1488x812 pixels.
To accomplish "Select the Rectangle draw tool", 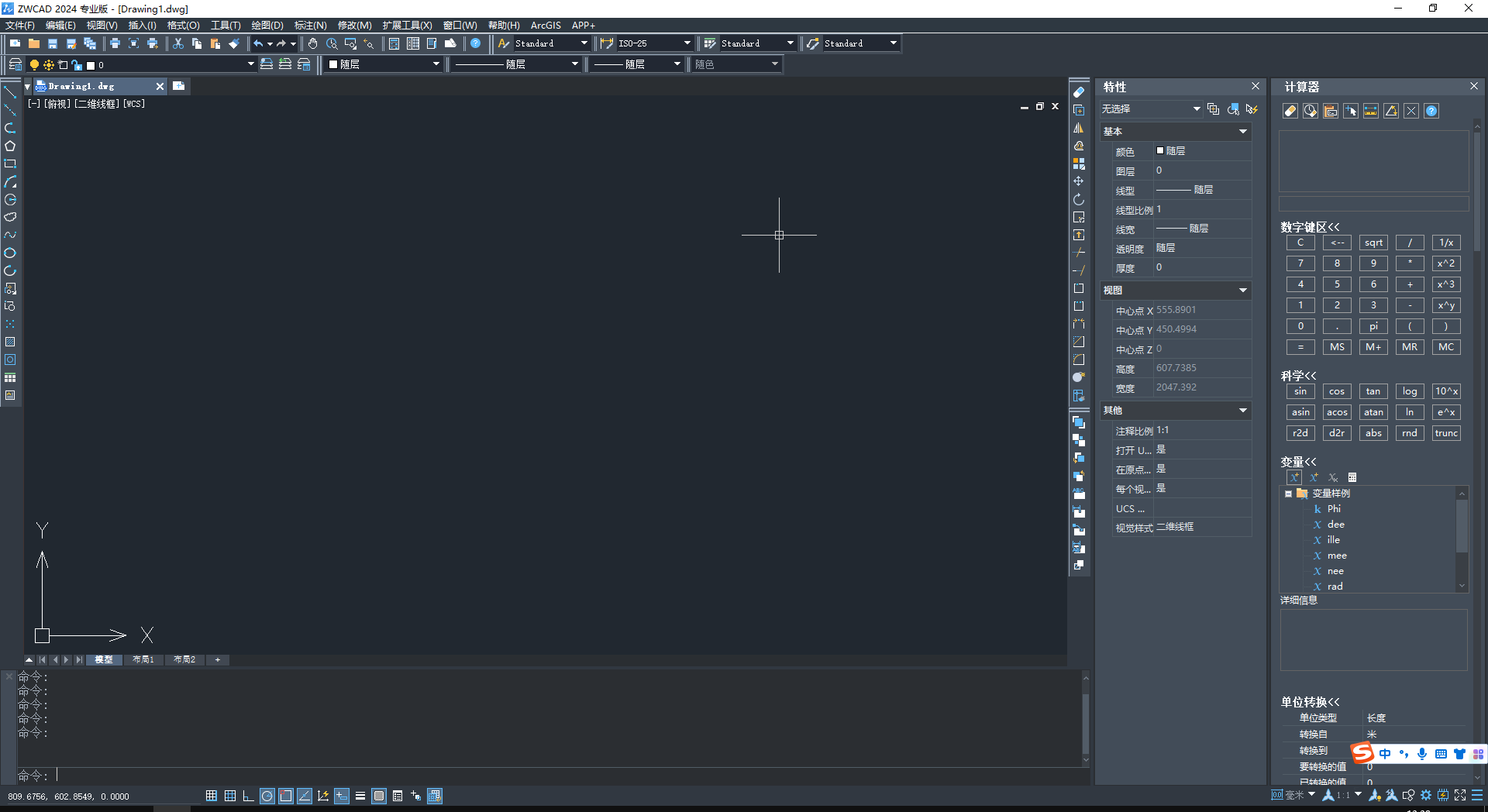I will (10, 163).
